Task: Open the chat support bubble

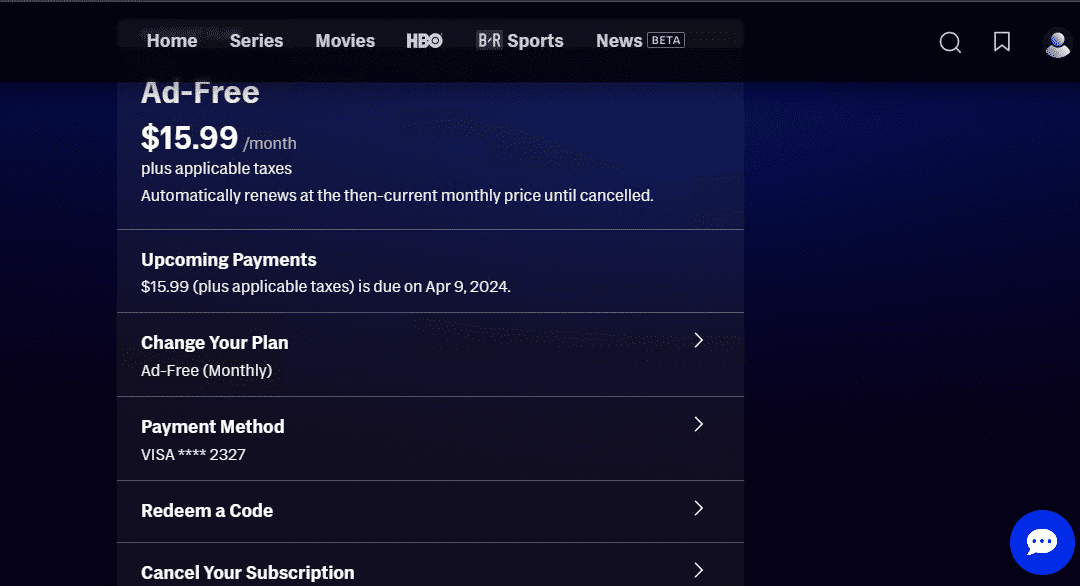Action: (1041, 542)
